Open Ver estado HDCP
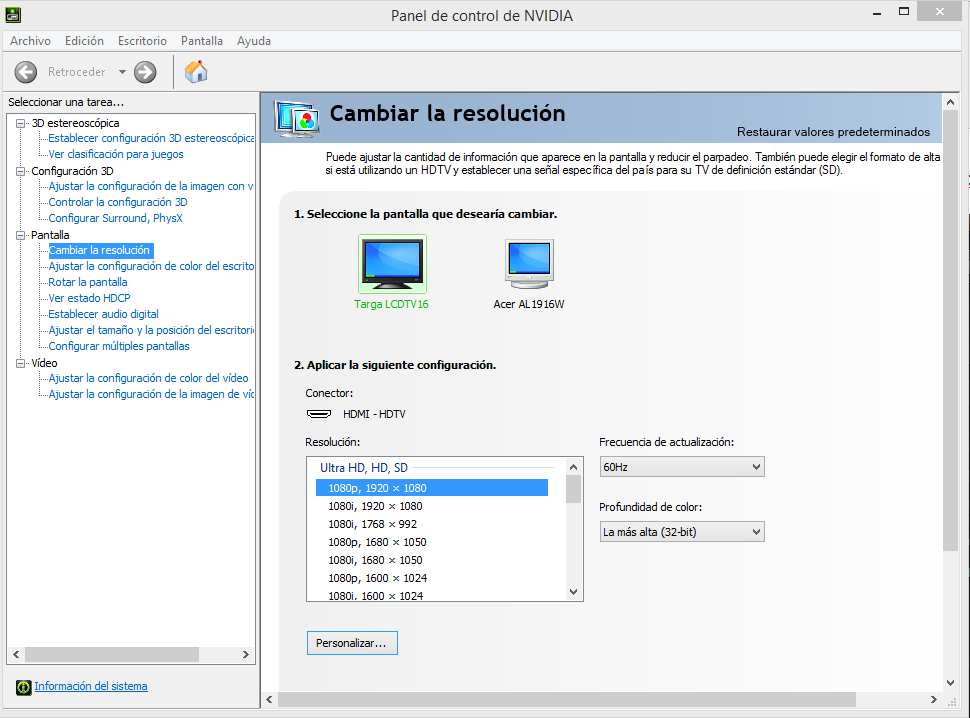 click(89, 299)
